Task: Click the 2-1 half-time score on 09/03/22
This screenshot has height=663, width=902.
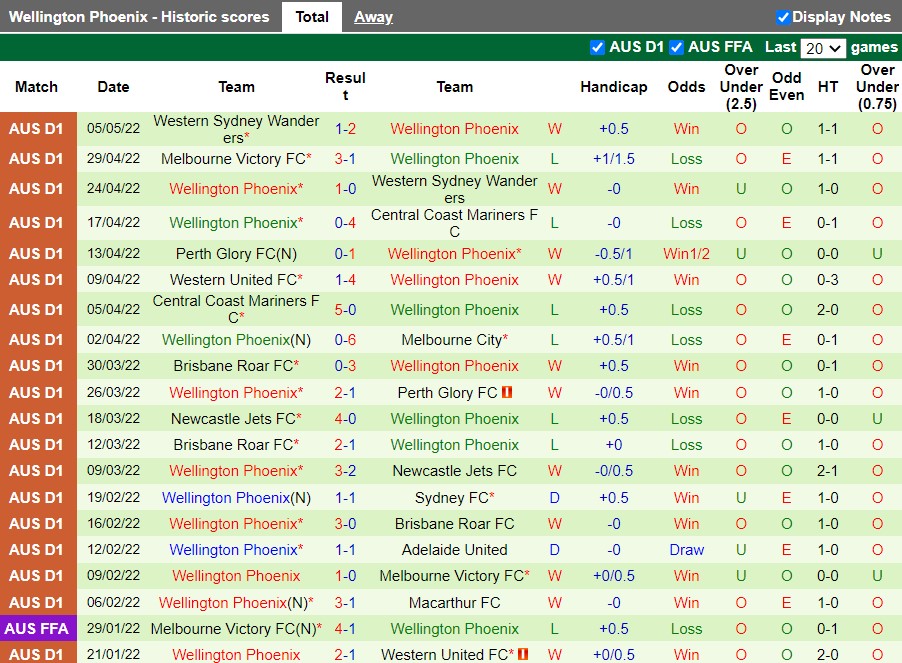Action: (x=828, y=470)
